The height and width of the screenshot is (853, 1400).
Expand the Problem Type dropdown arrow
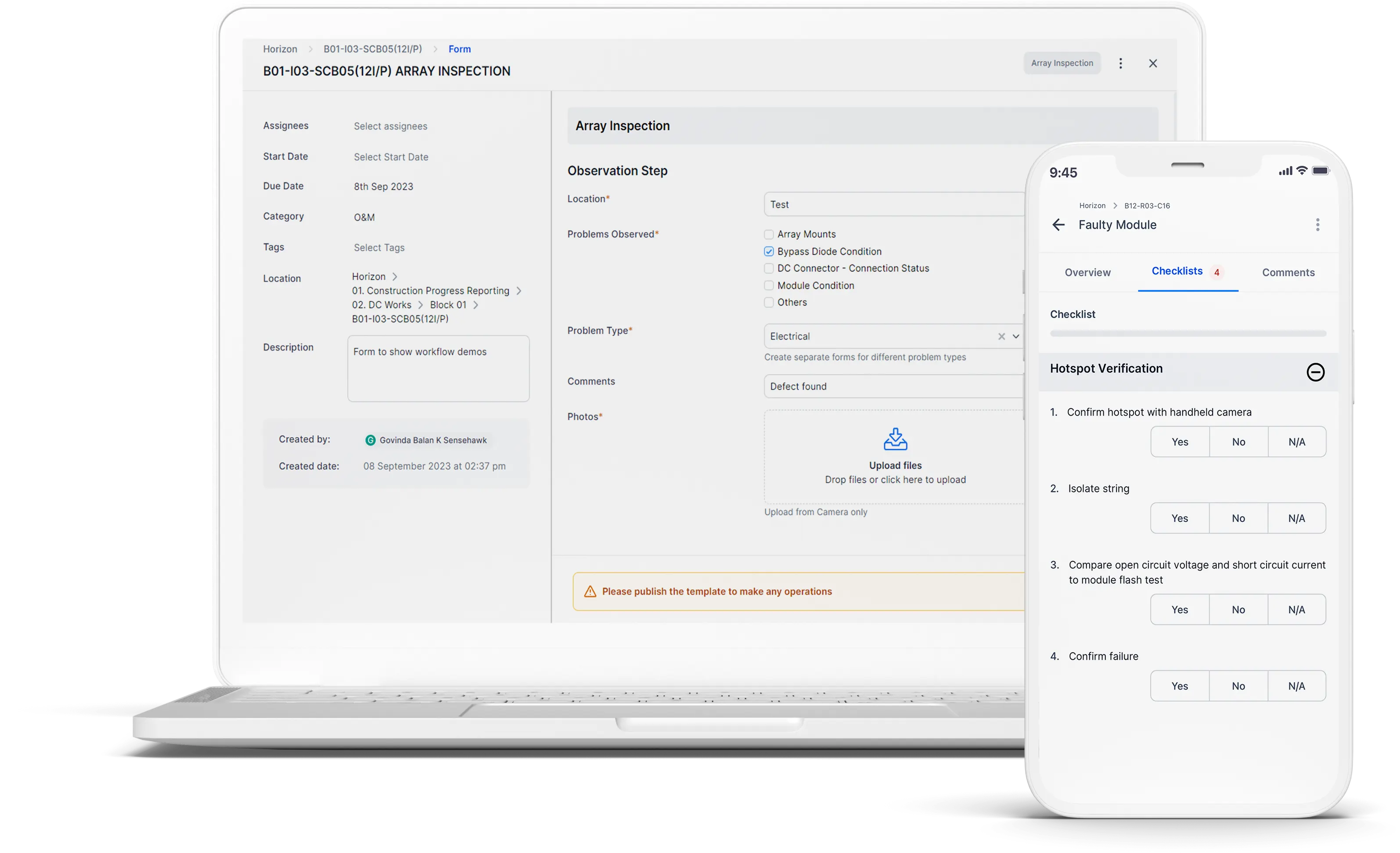tap(1016, 336)
